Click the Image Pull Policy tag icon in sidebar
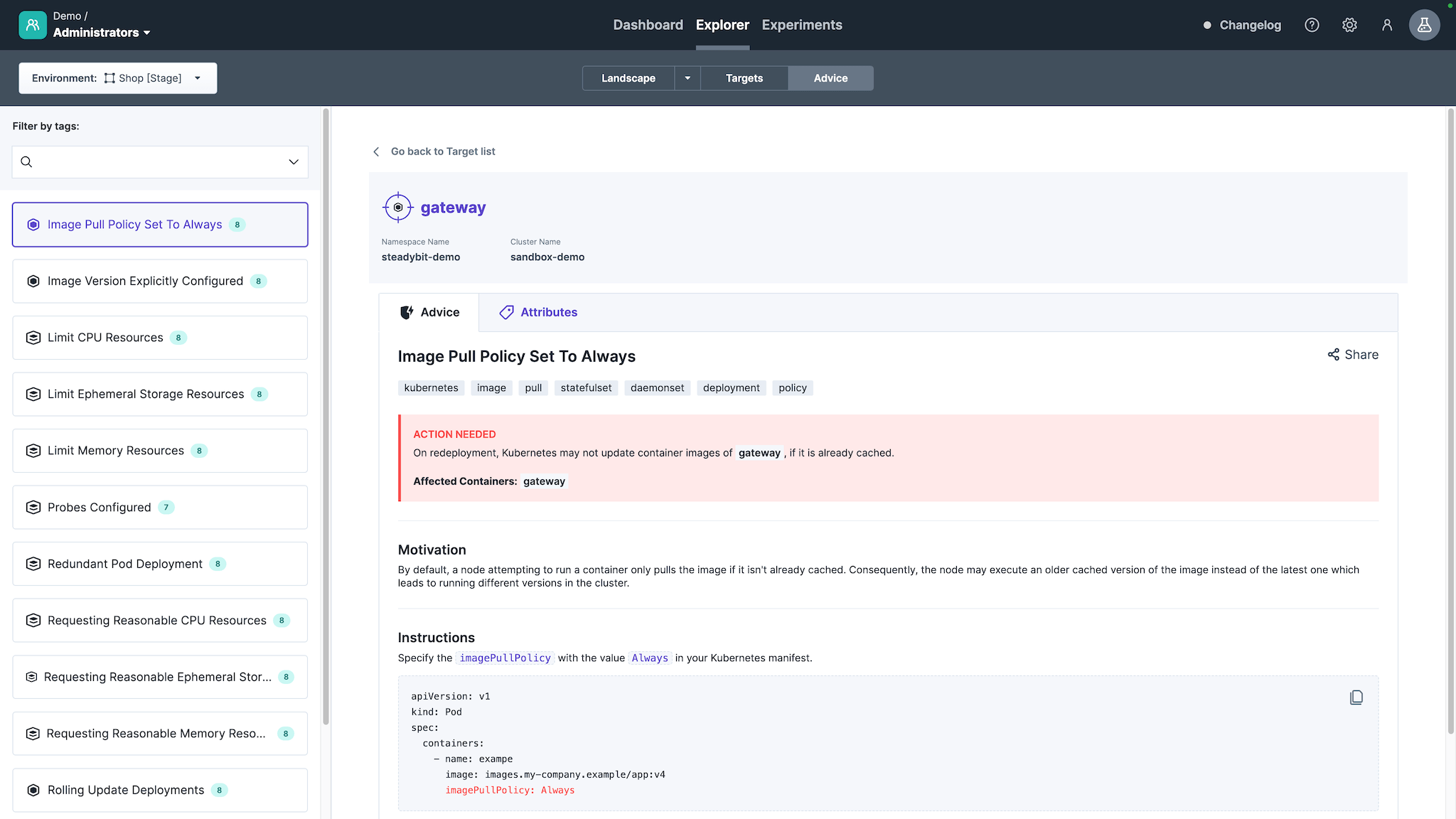Screen dimensions: 1456x819 pyautogui.click(x=34, y=224)
